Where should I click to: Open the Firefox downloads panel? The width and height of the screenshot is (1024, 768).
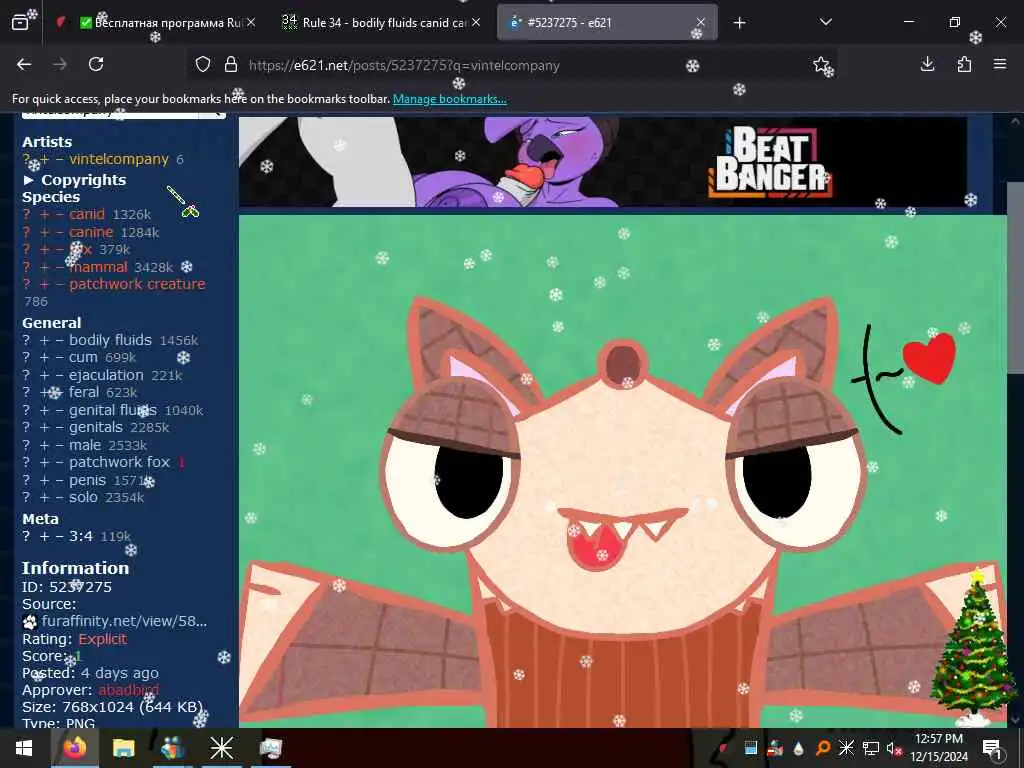pos(927,64)
